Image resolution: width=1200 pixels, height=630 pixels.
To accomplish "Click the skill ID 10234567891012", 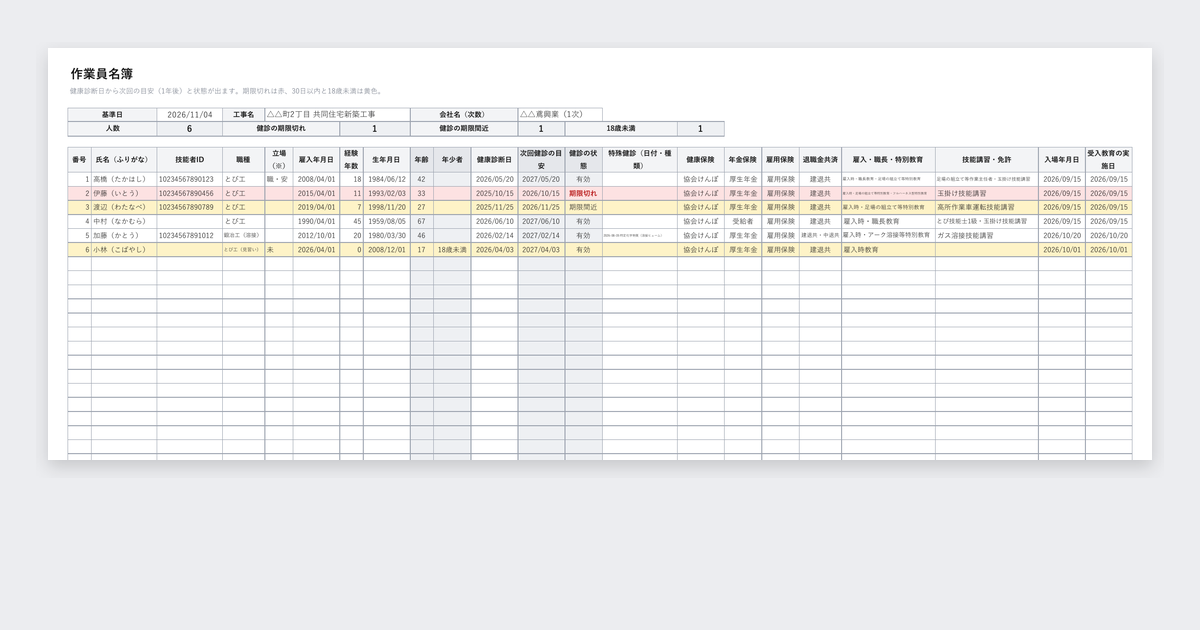I will (x=189, y=235).
